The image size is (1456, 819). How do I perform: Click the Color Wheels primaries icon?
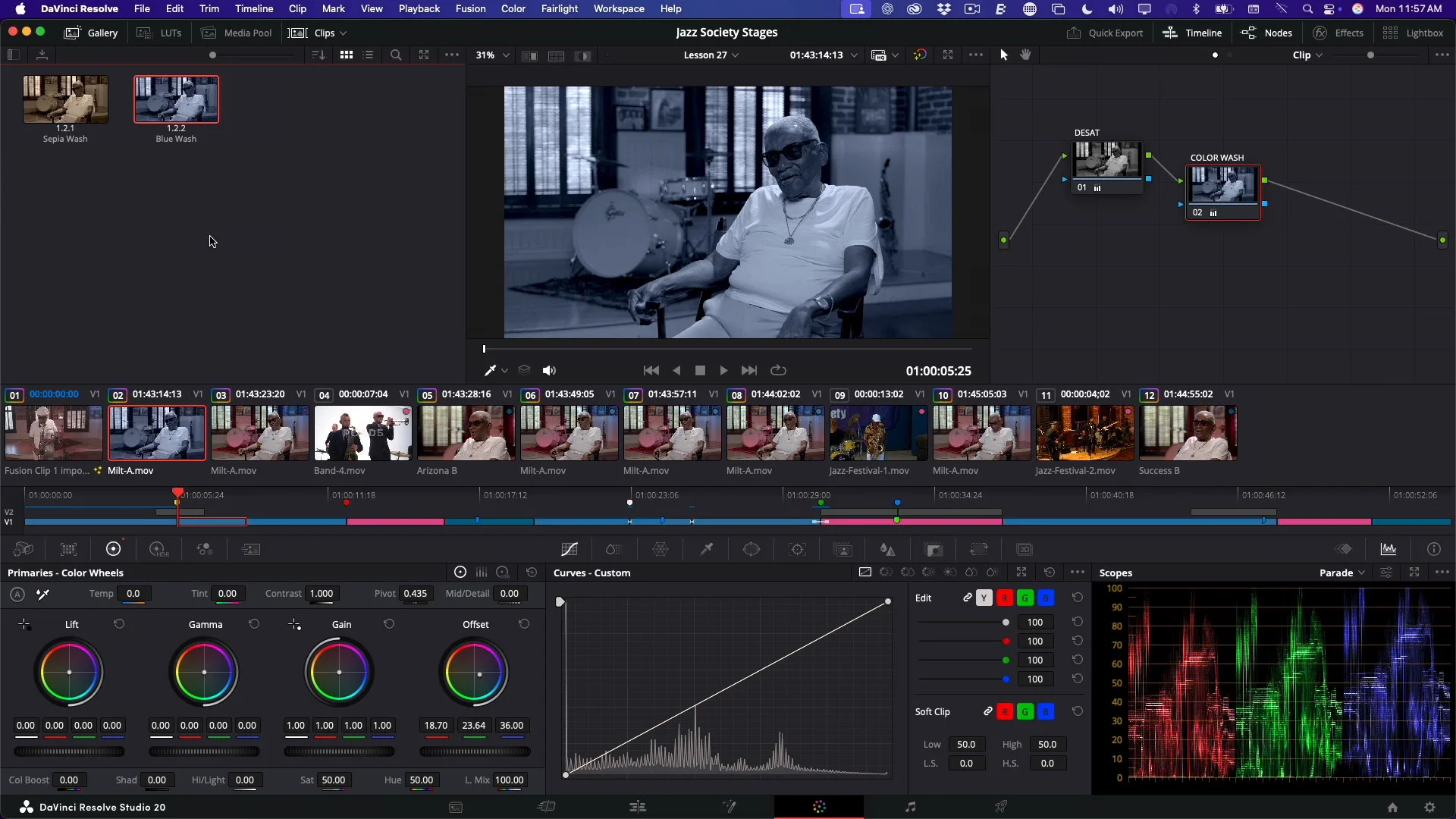[x=113, y=549]
